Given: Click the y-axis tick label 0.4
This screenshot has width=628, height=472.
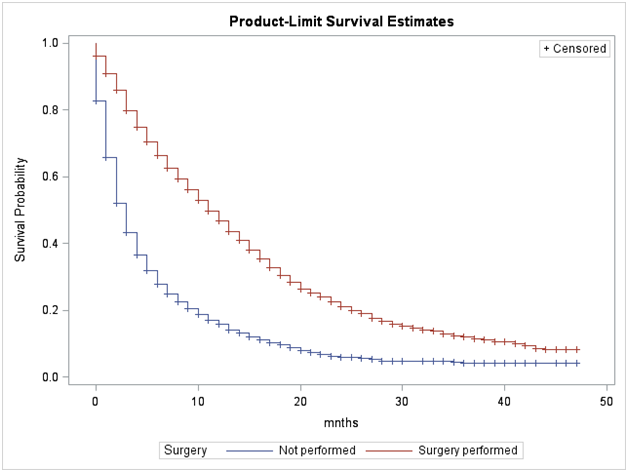Looking at the screenshot, I should pos(49,244).
